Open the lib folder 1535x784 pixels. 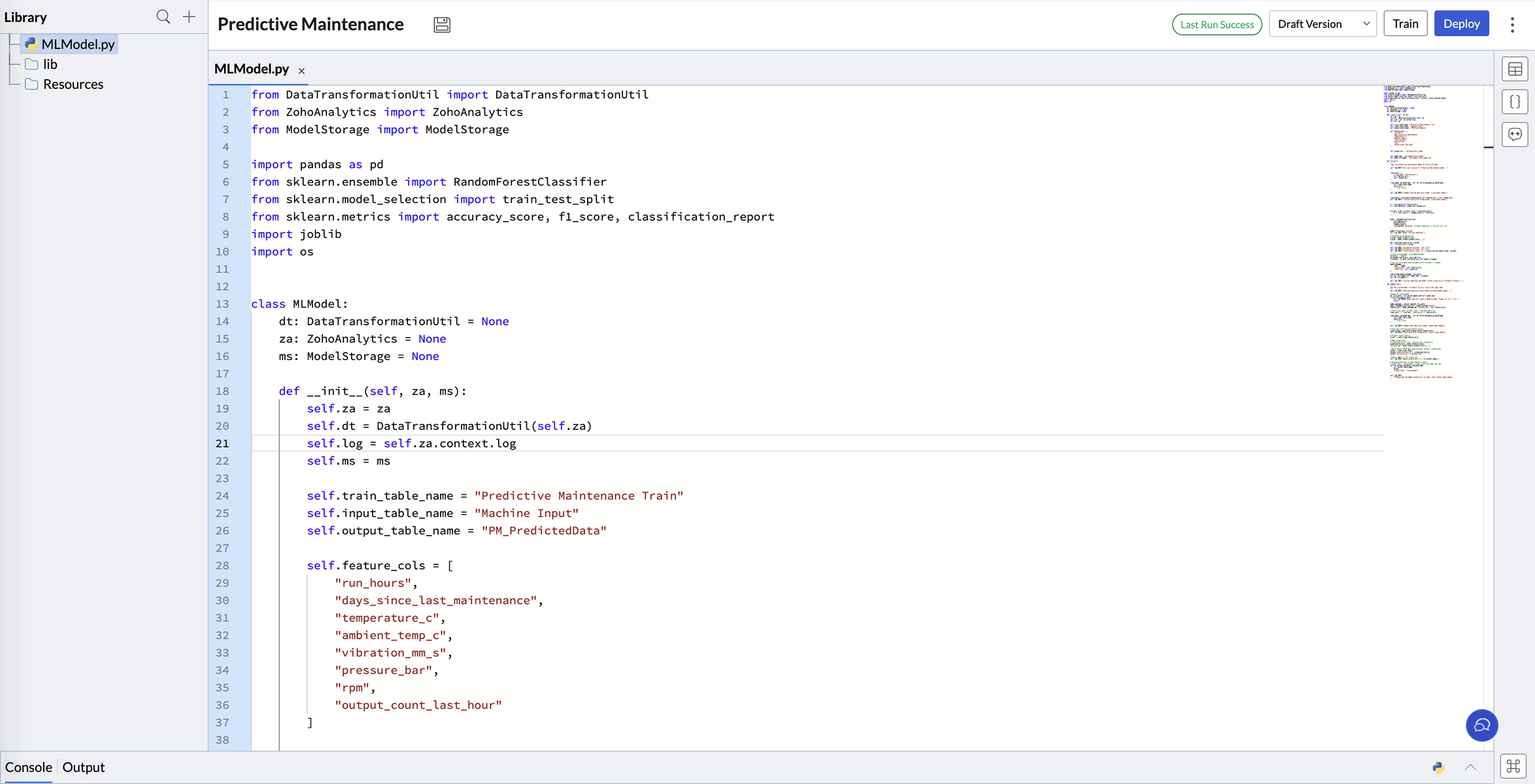point(41,64)
